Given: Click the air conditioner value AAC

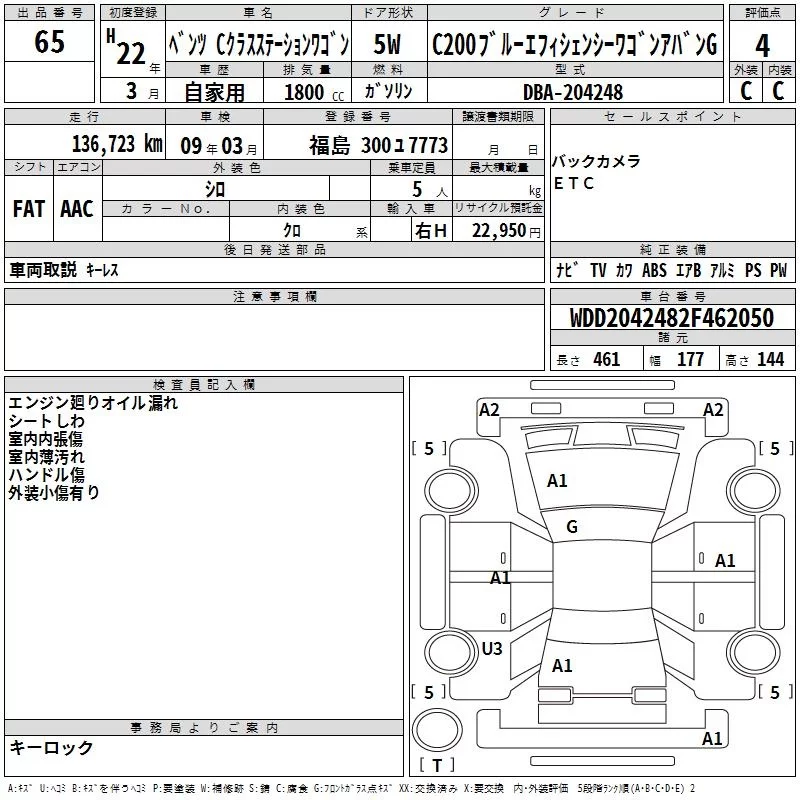Looking at the screenshot, I should 77,209.
